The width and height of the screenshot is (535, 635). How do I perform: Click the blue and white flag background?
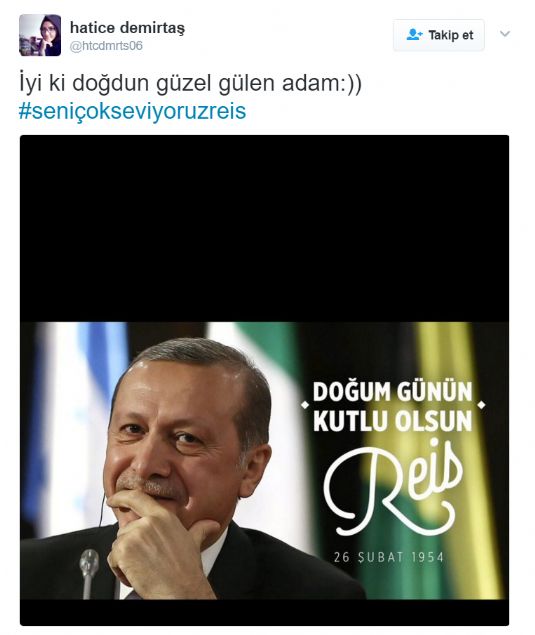coord(73,405)
